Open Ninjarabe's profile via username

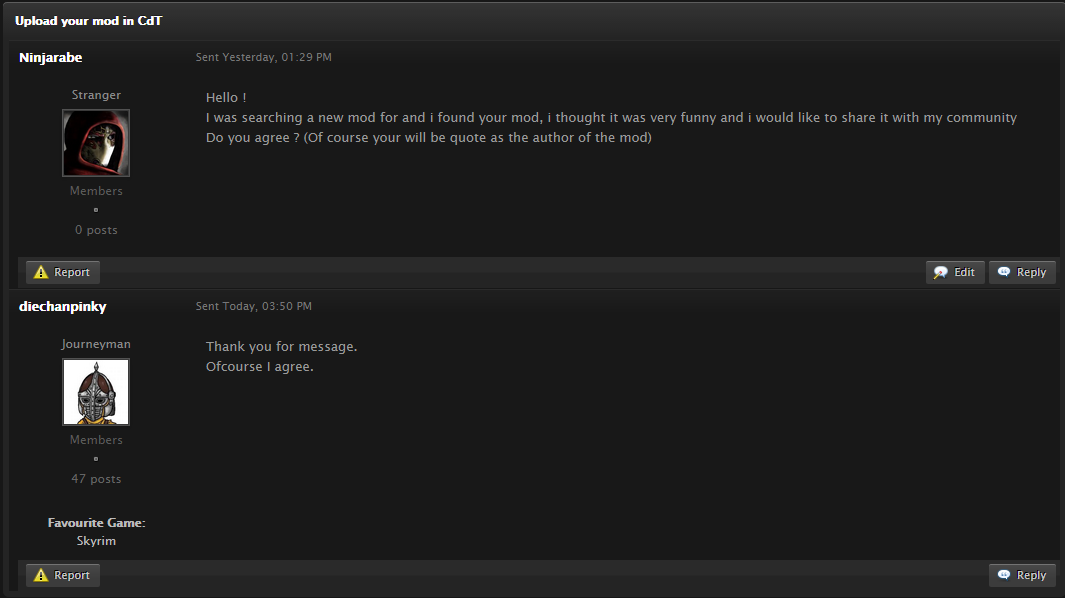[50, 58]
